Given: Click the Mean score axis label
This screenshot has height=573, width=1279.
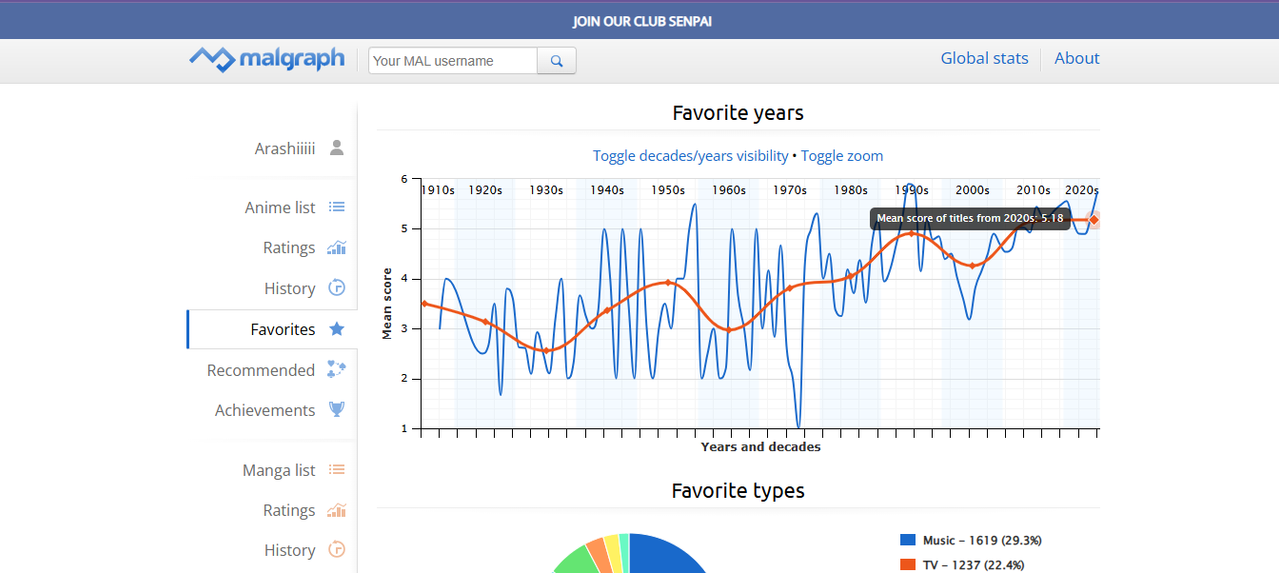Looking at the screenshot, I should [x=387, y=304].
